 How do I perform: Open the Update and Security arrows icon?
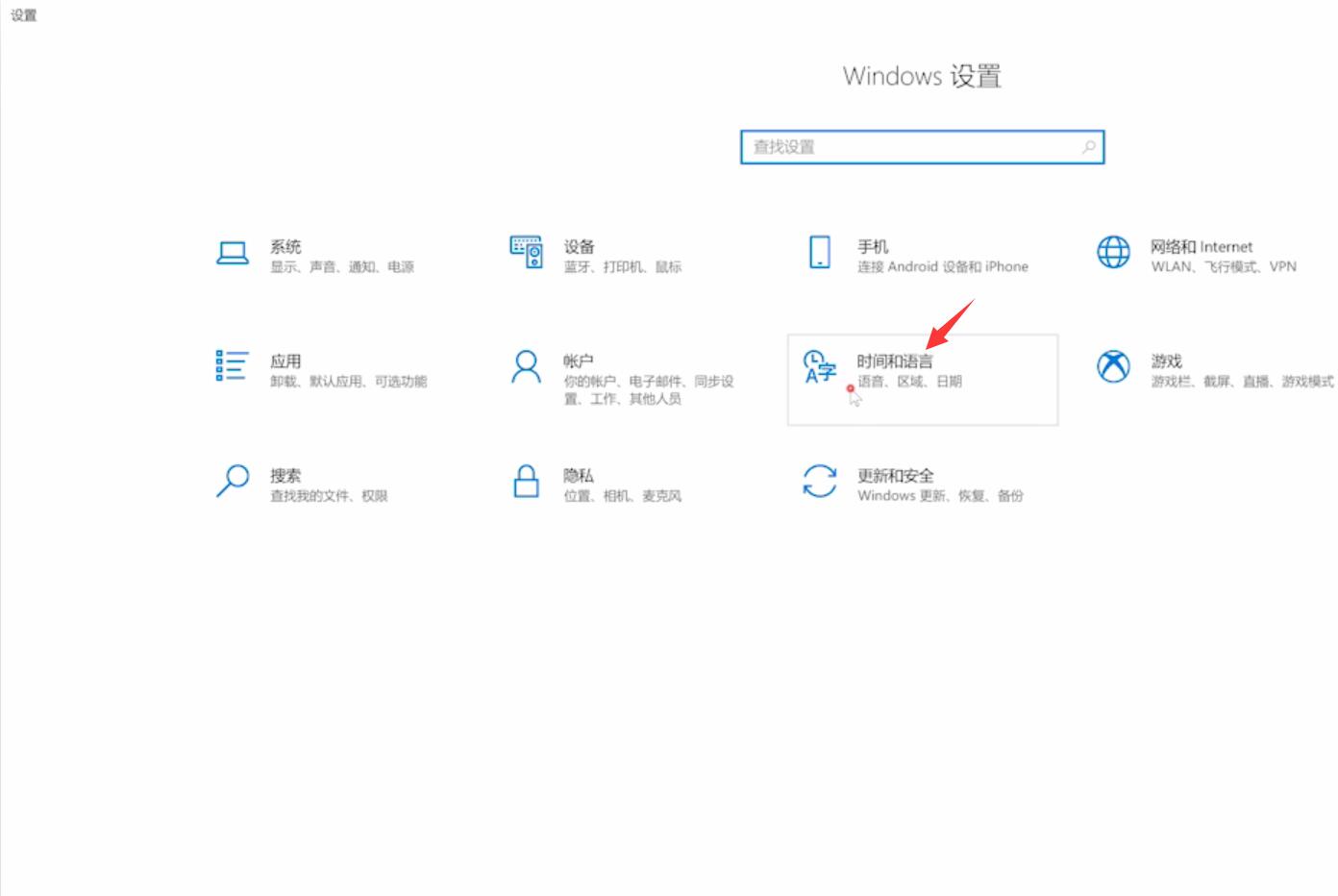tap(820, 481)
